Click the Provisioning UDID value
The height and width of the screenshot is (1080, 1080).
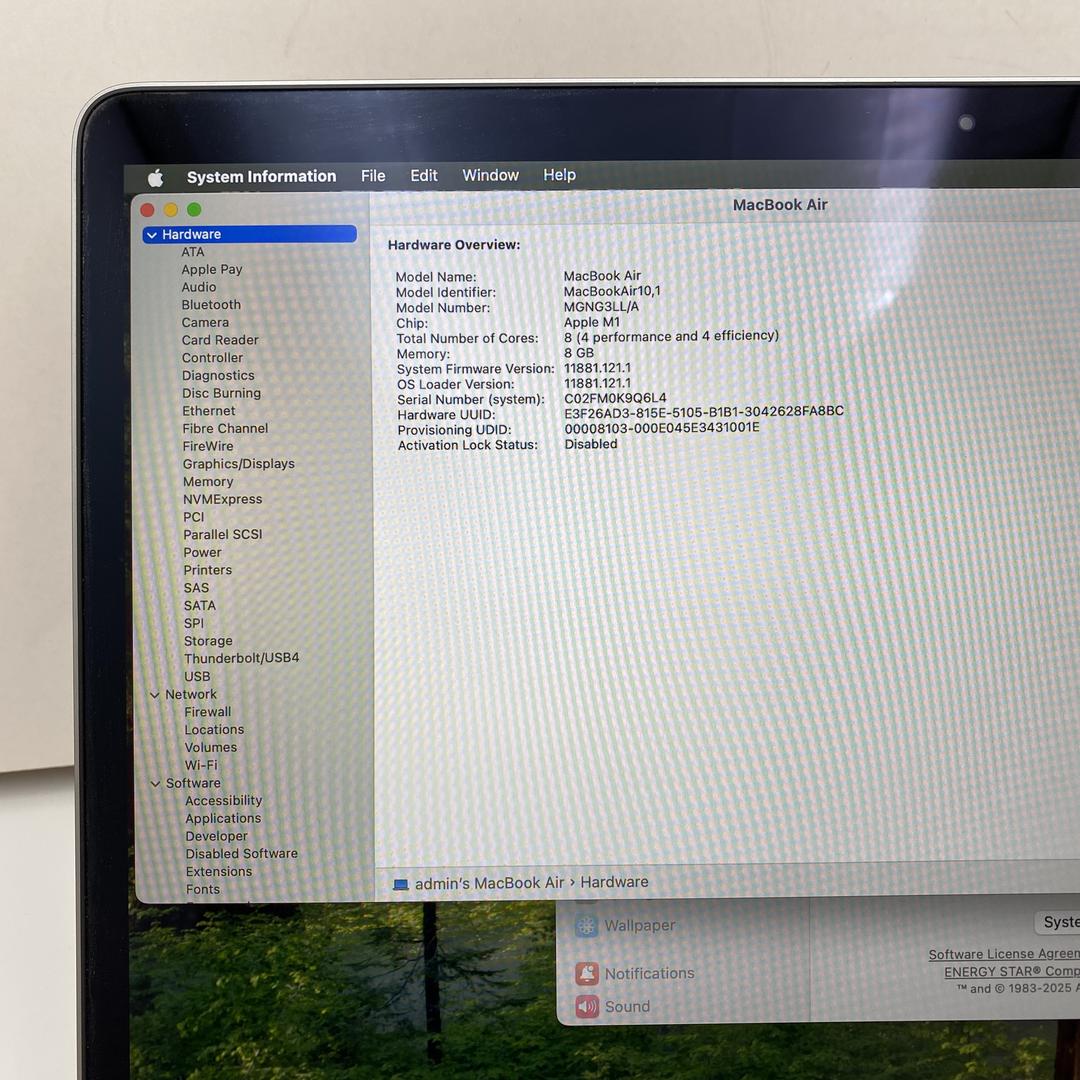pos(661,428)
